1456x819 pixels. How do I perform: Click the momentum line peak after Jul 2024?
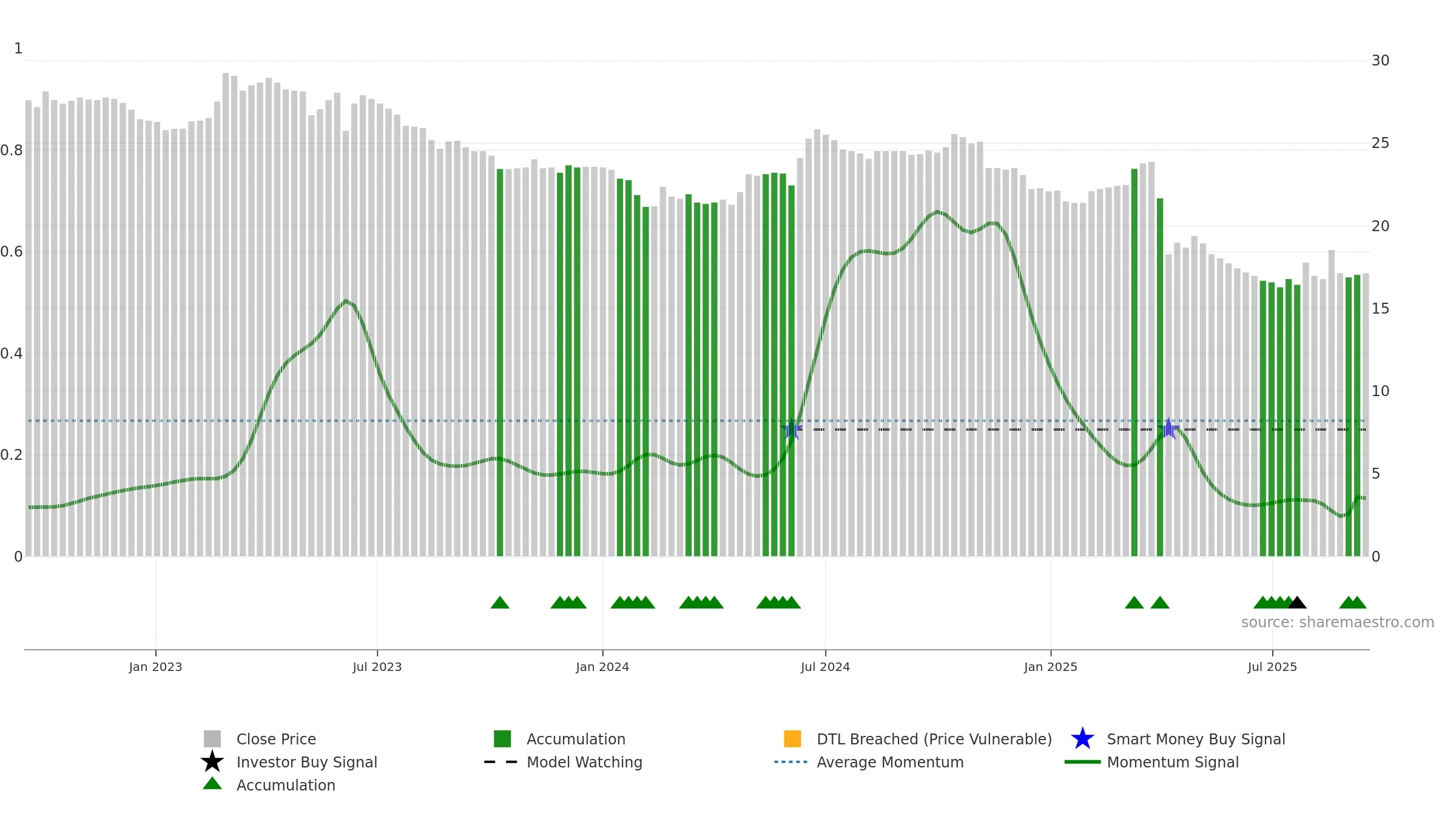[937, 212]
